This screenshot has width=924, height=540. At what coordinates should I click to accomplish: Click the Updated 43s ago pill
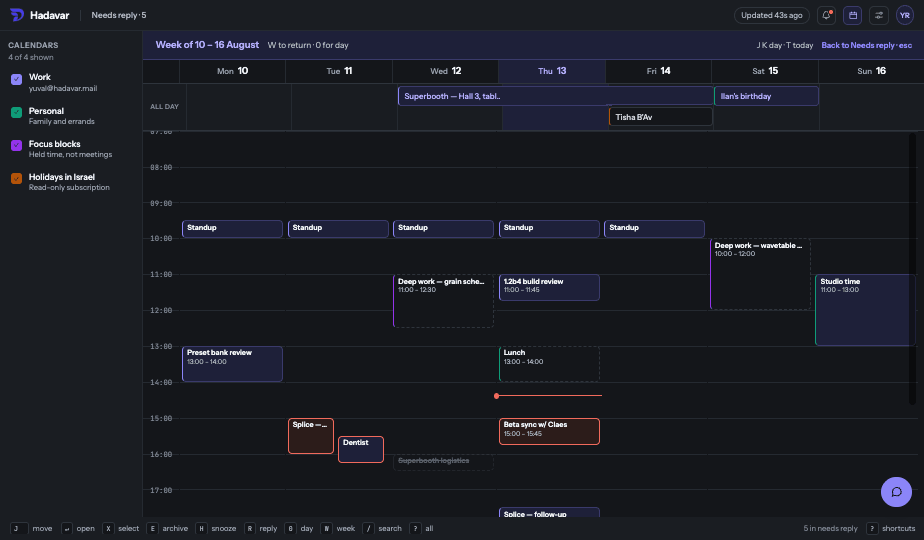tap(771, 15)
